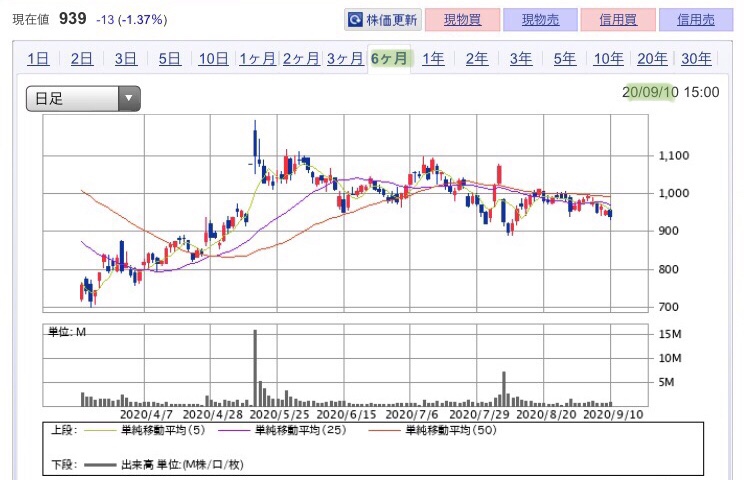The width and height of the screenshot is (744, 480).
Task: Click the 2020/7/6 date label
Action: pos(412,415)
